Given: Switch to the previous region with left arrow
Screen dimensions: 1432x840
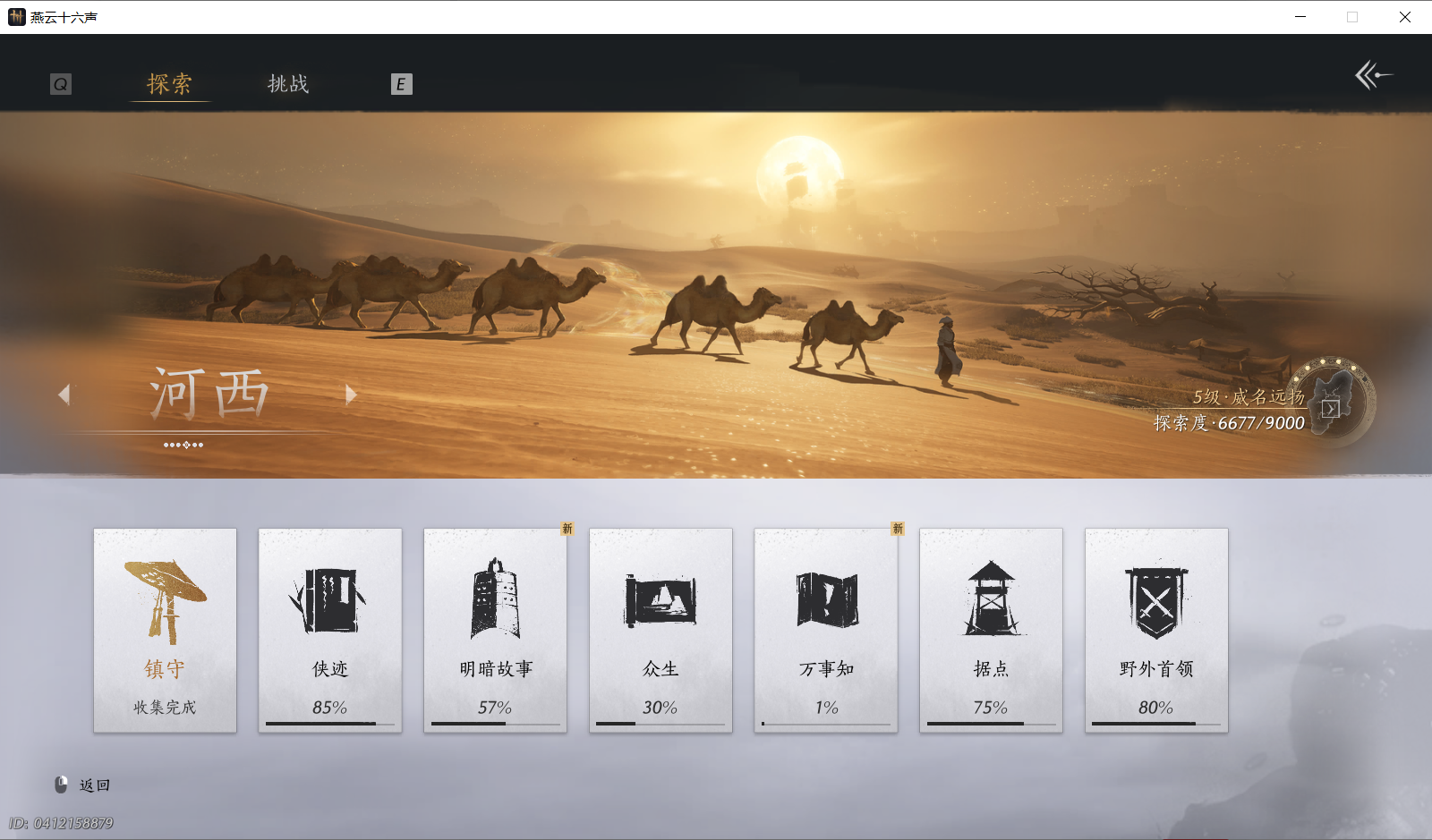Looking at the screenshot, I should coord(63,395).
